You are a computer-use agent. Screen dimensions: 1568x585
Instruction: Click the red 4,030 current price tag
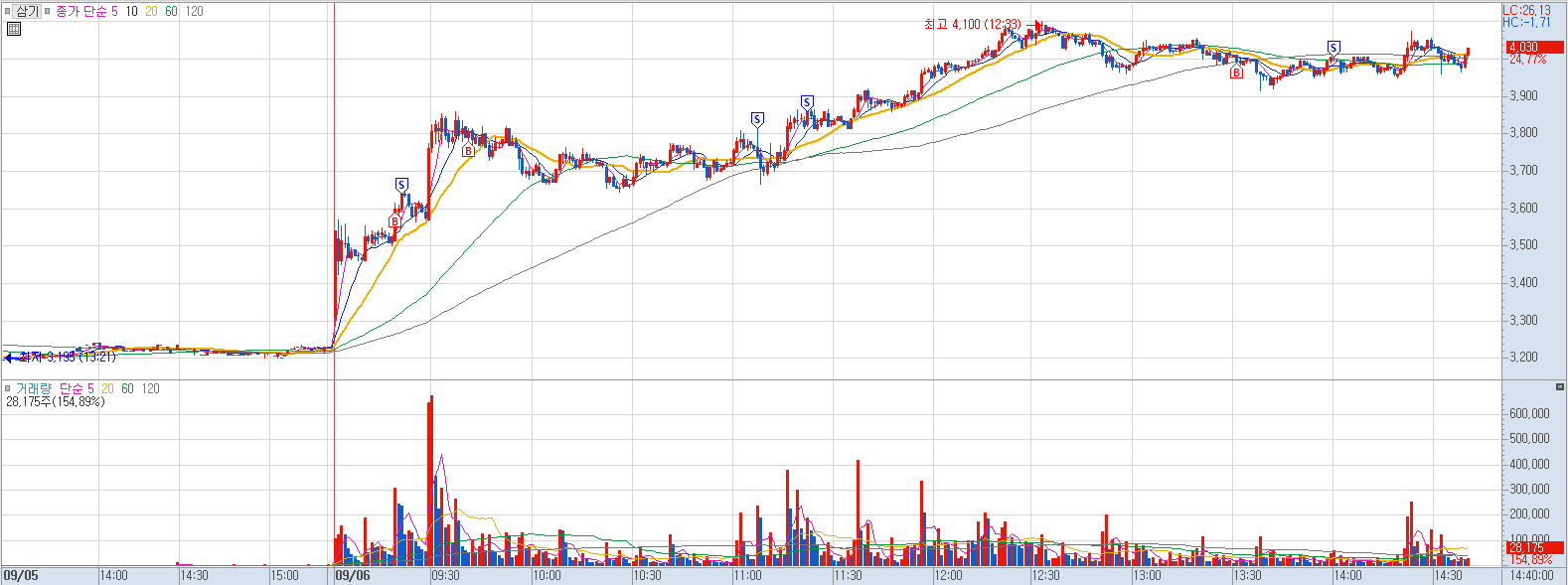click(1534, 47)
